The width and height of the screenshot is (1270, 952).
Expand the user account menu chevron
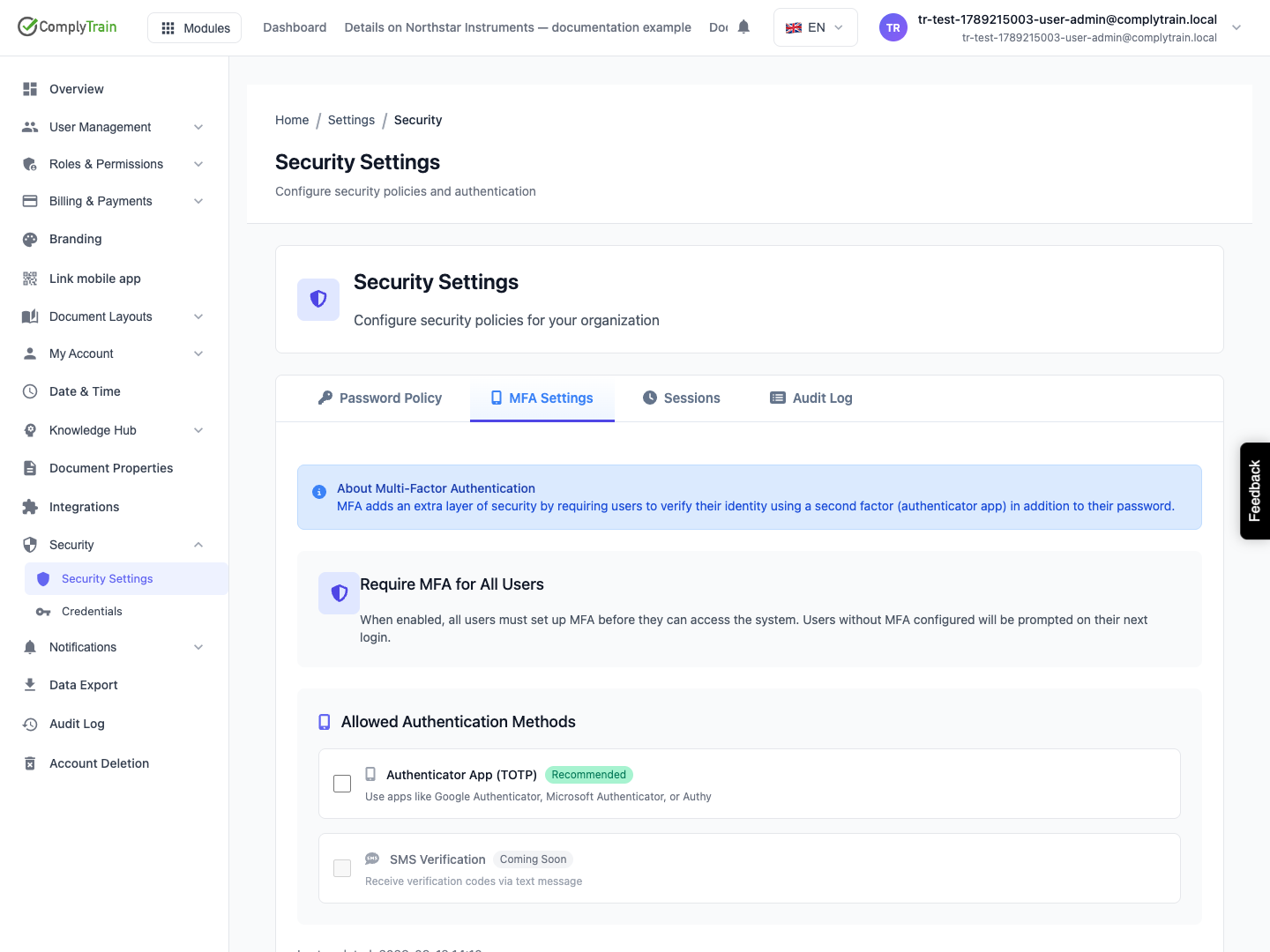tap(1236, 27)
